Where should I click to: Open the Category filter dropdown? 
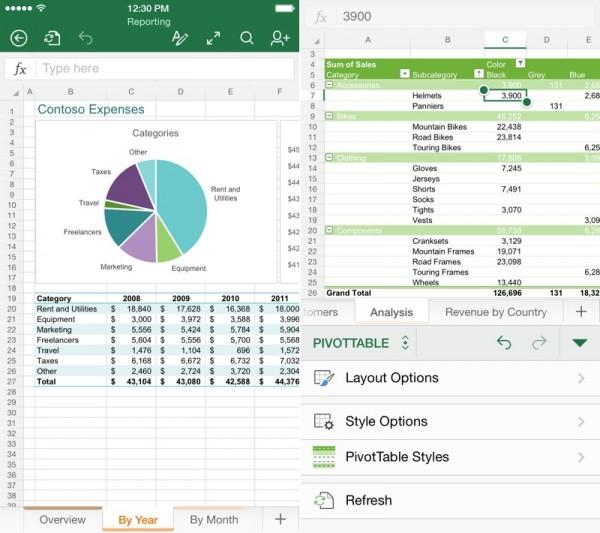pos(404,74)
